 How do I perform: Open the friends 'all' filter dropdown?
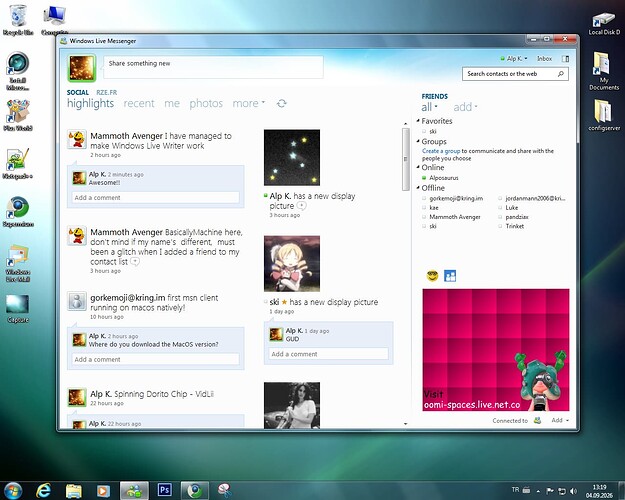click(x=430, y=107)
